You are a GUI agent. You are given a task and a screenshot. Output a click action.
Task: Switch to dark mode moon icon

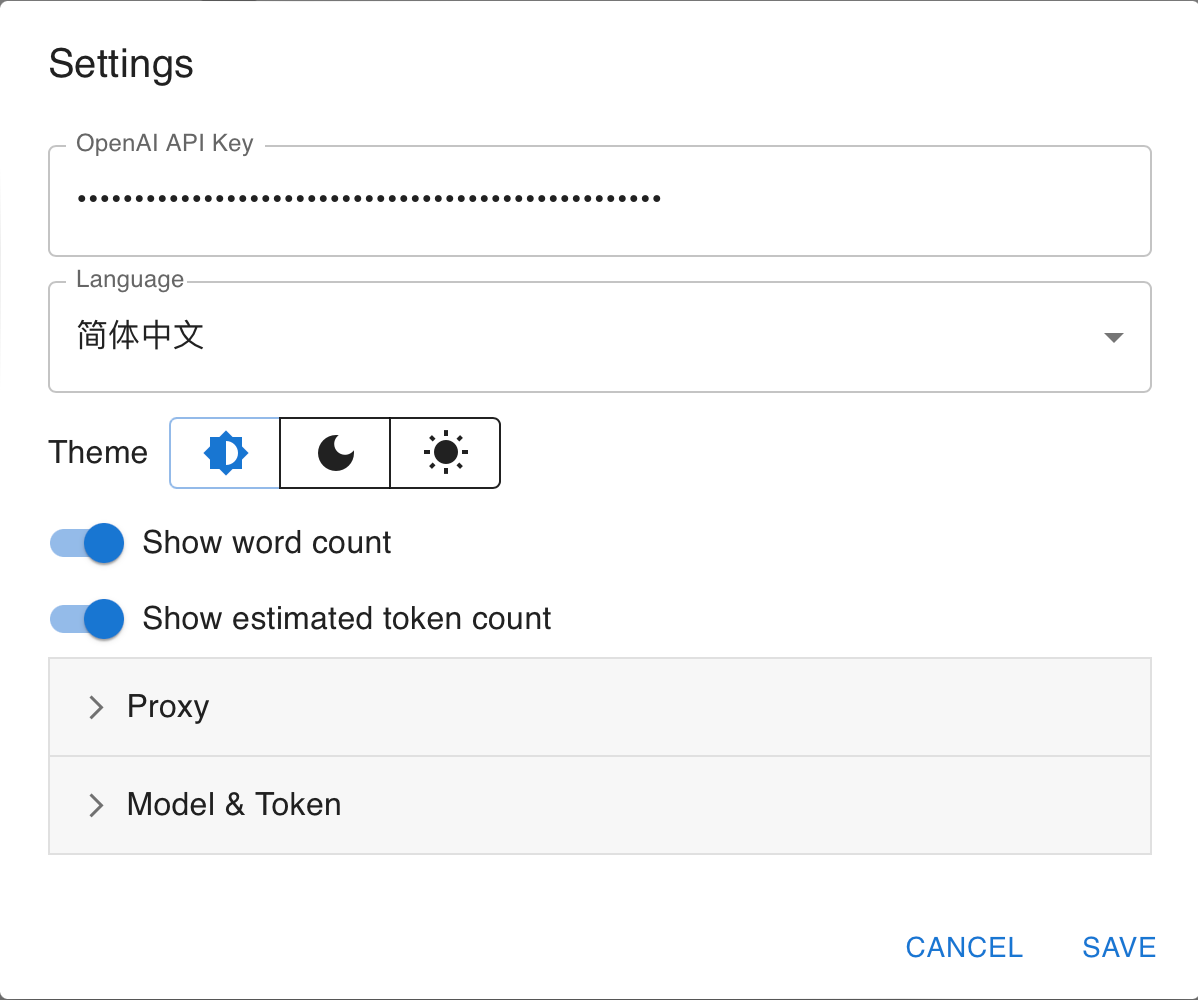click(335, 453)
